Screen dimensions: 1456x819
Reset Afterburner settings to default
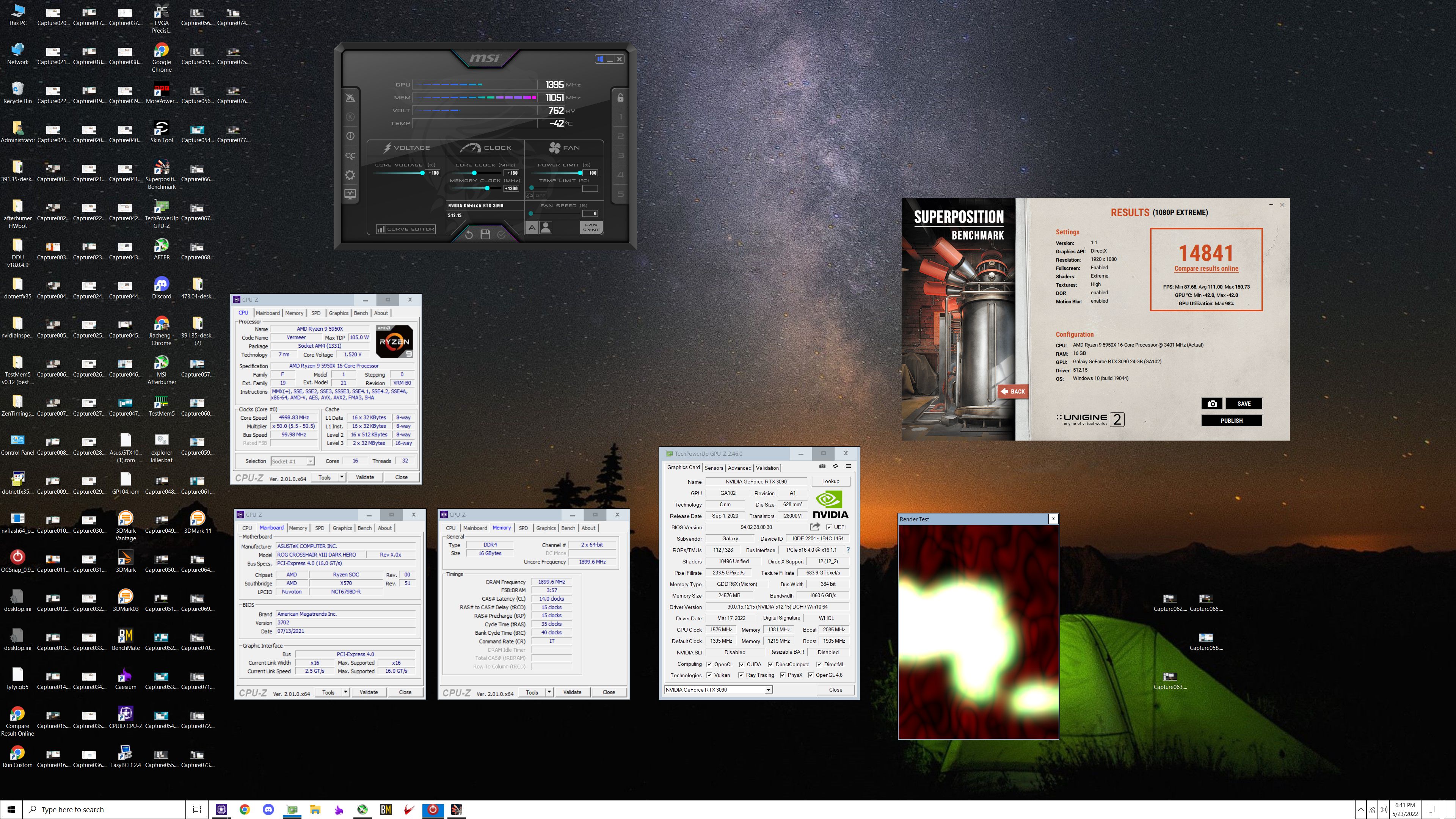(469, 235)
